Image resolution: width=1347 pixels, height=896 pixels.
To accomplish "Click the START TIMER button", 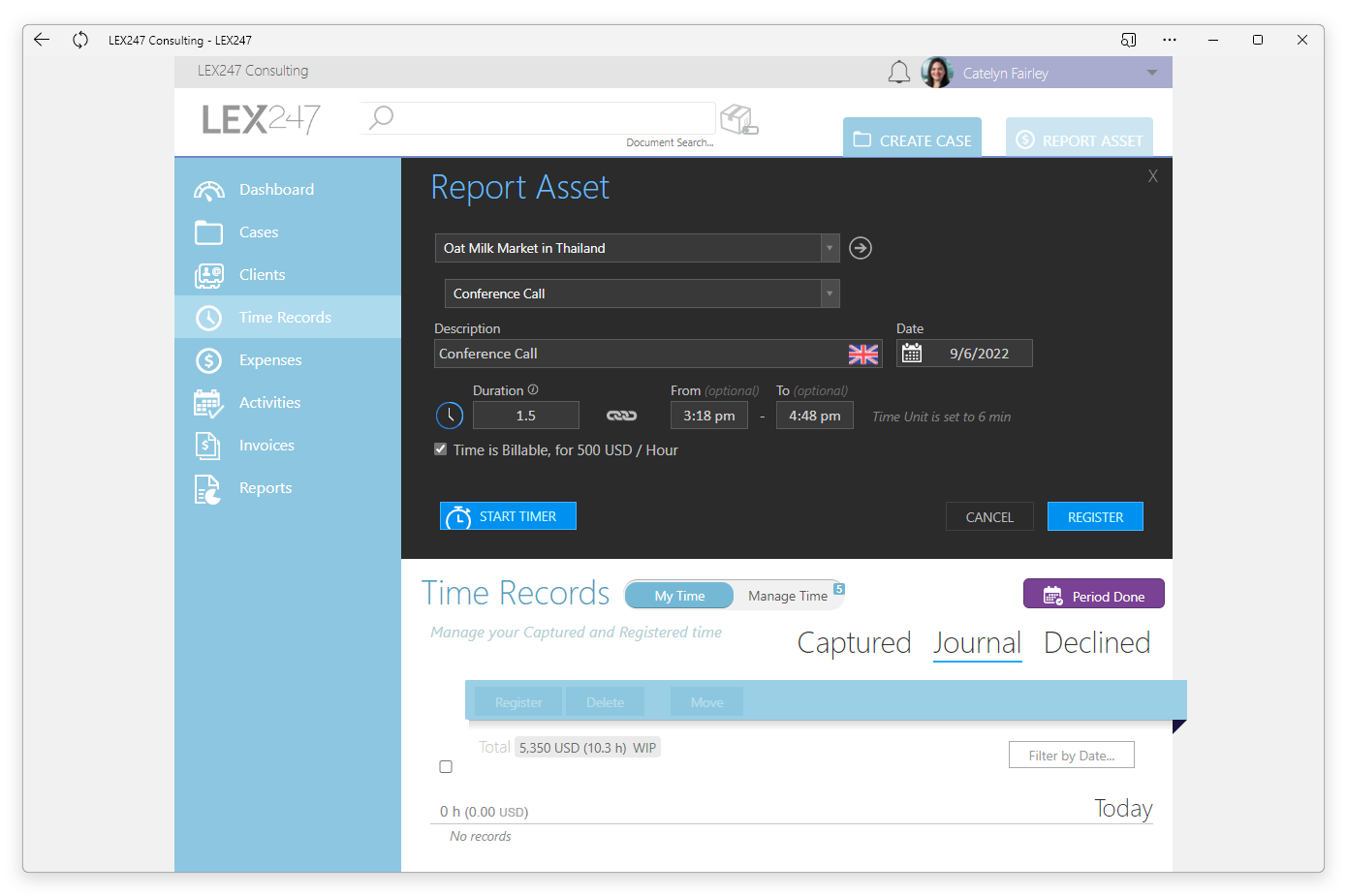I will tap(508, 516).
